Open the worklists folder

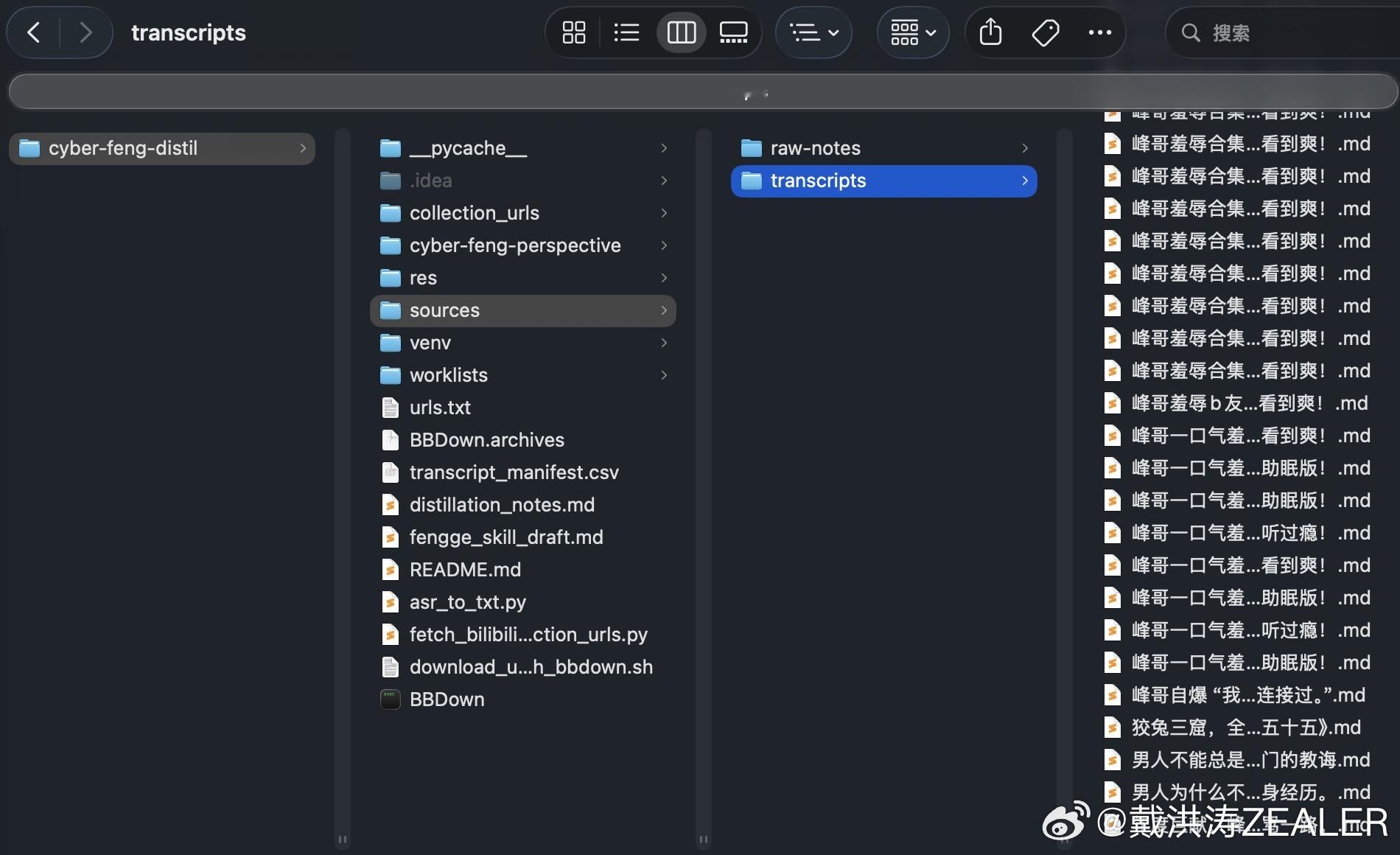click(x=523, y=375)
